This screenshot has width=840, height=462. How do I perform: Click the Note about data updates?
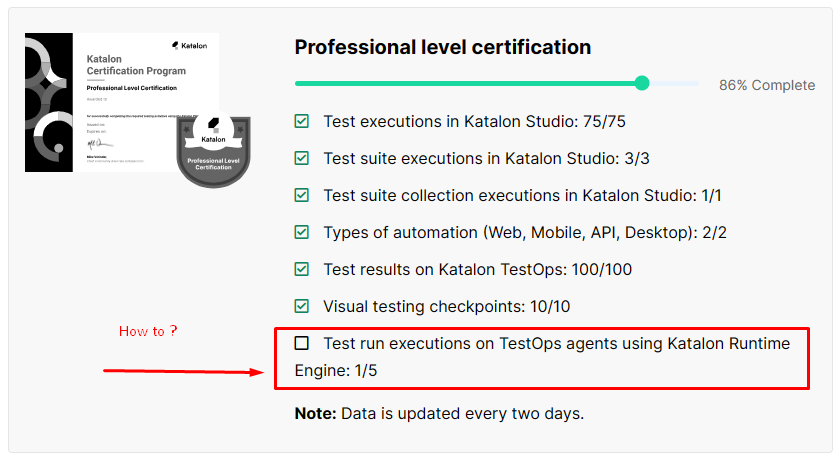(439, 413)
